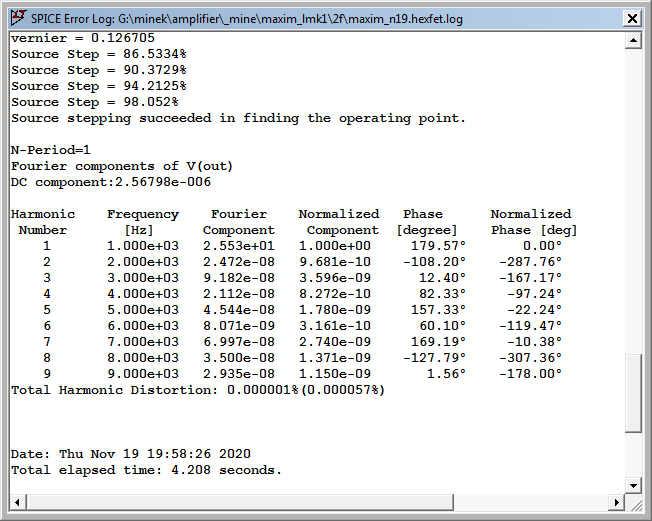The image size is (652, 521).
Task: Click the N-Period=1 line
Action: click(x=50, y=150)
